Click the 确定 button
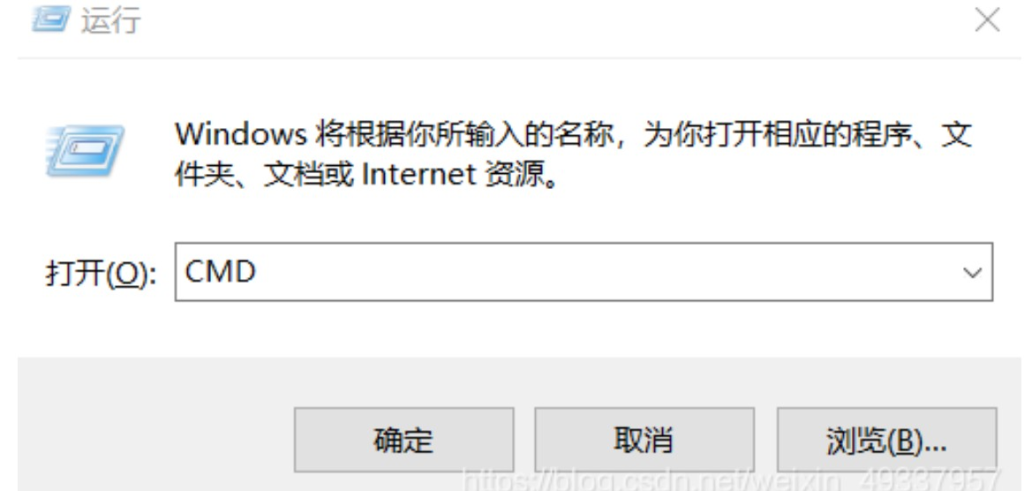 pyautogui.click(x=404, y=439)
